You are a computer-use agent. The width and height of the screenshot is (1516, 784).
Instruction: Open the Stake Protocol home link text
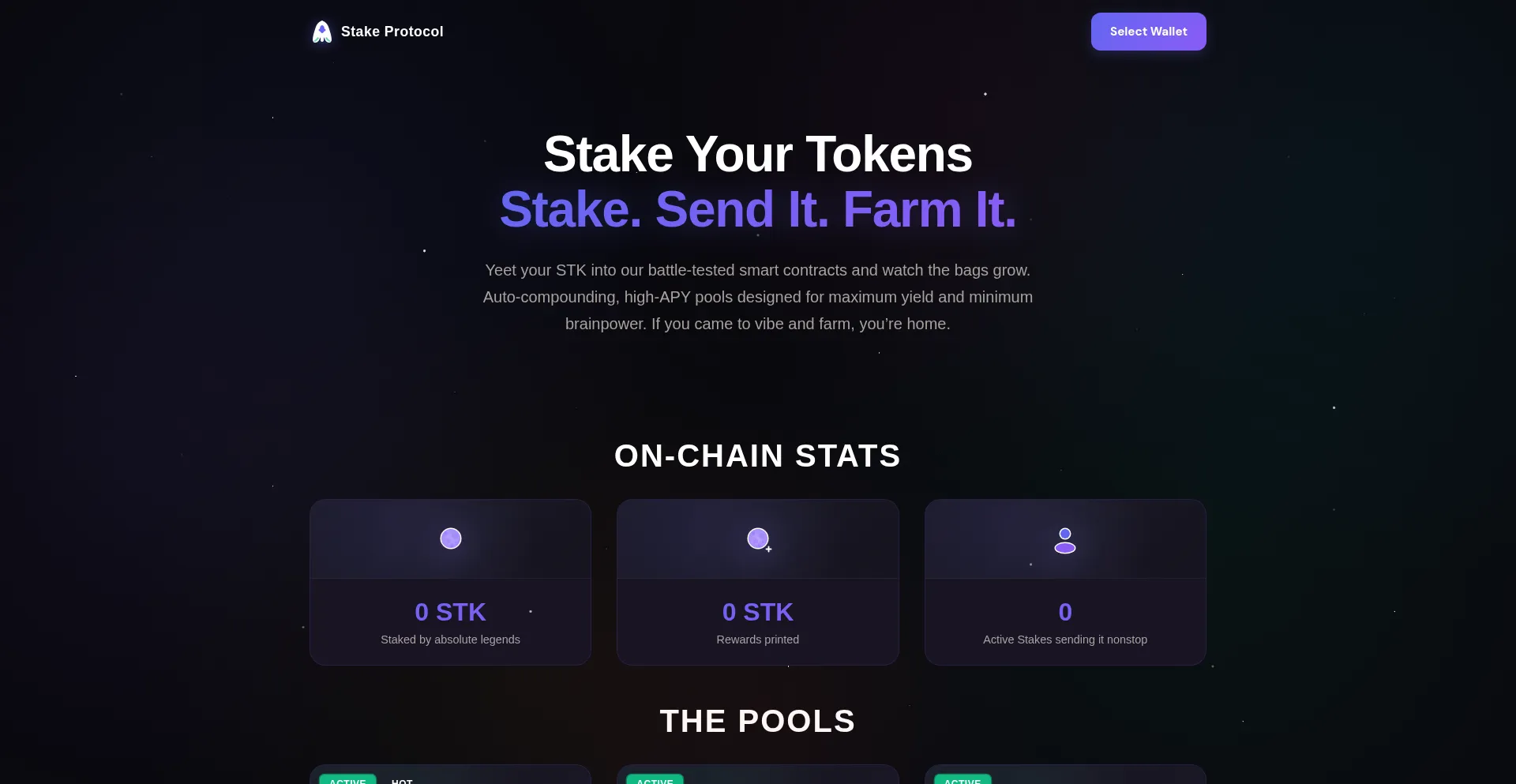(x=392, y=32)
